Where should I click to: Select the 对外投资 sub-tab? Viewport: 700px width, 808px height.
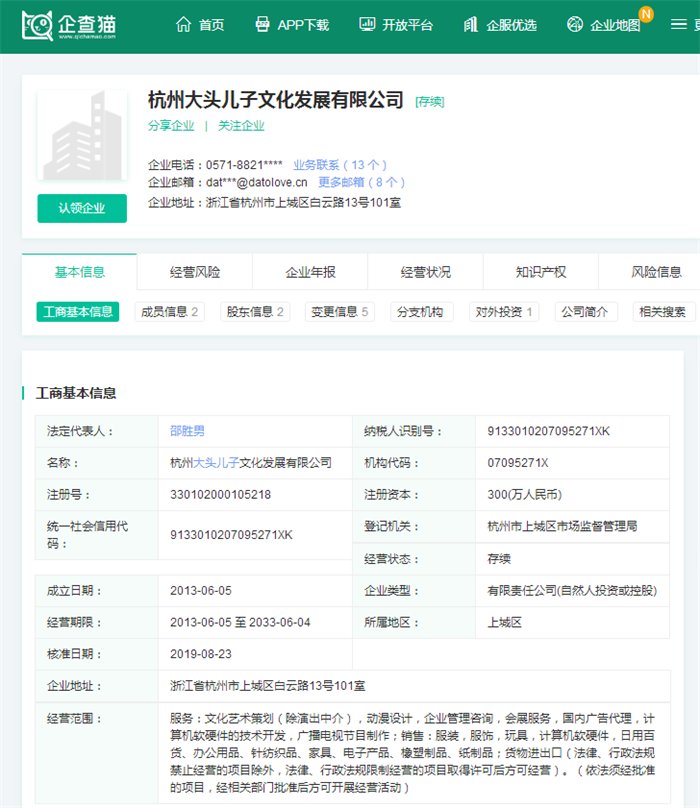tap(502, 312)
